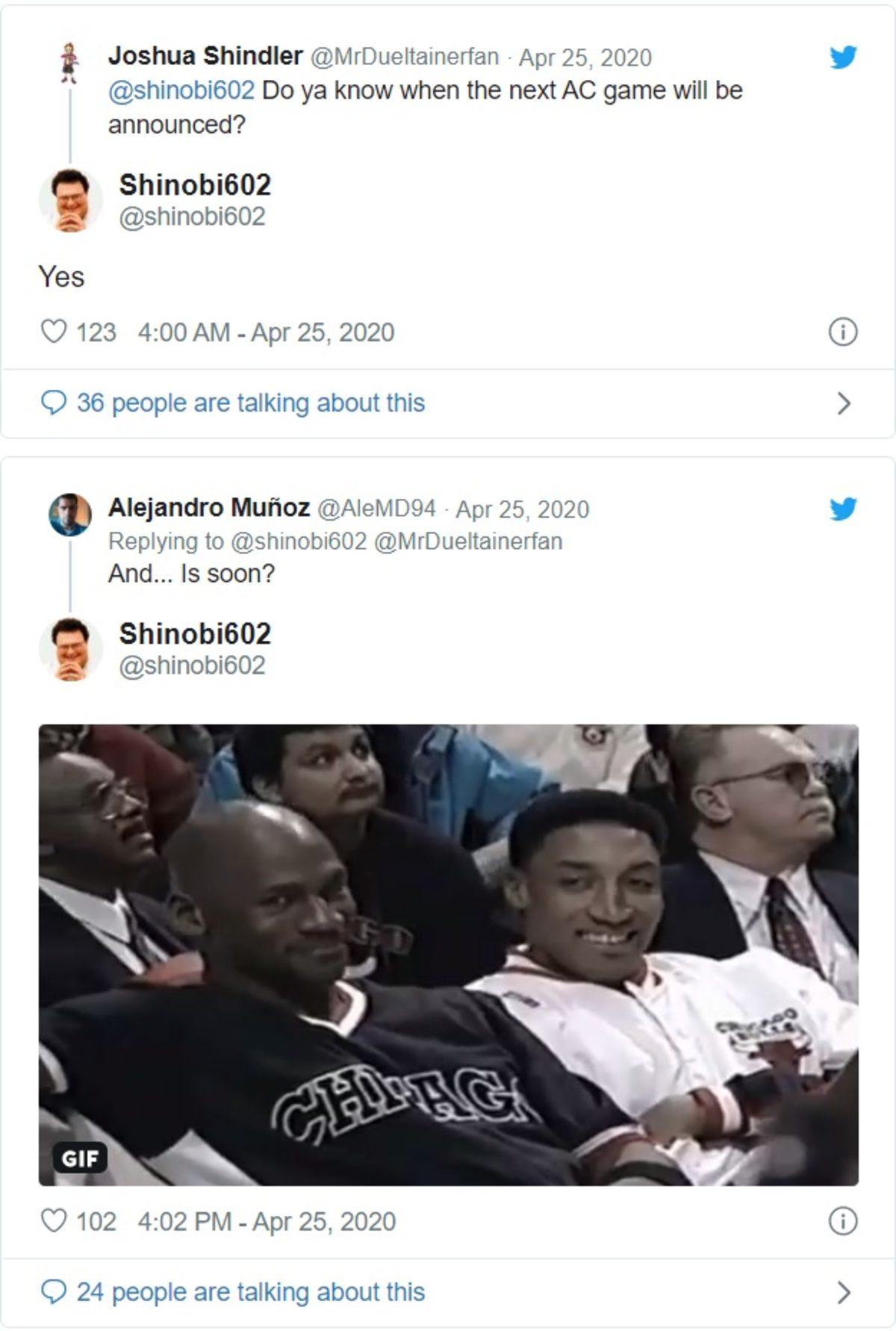Like the GIF tweet via heart icon
896x1331 pixels.
tap(53, 1221)
